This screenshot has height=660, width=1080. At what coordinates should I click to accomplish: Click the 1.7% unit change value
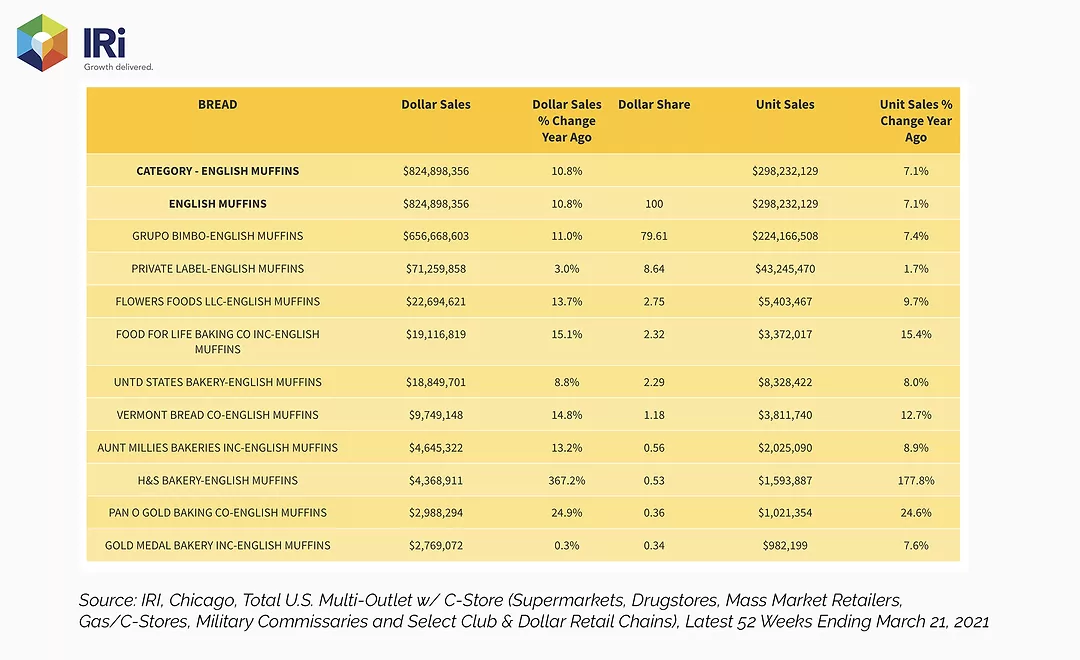[916, 269]
